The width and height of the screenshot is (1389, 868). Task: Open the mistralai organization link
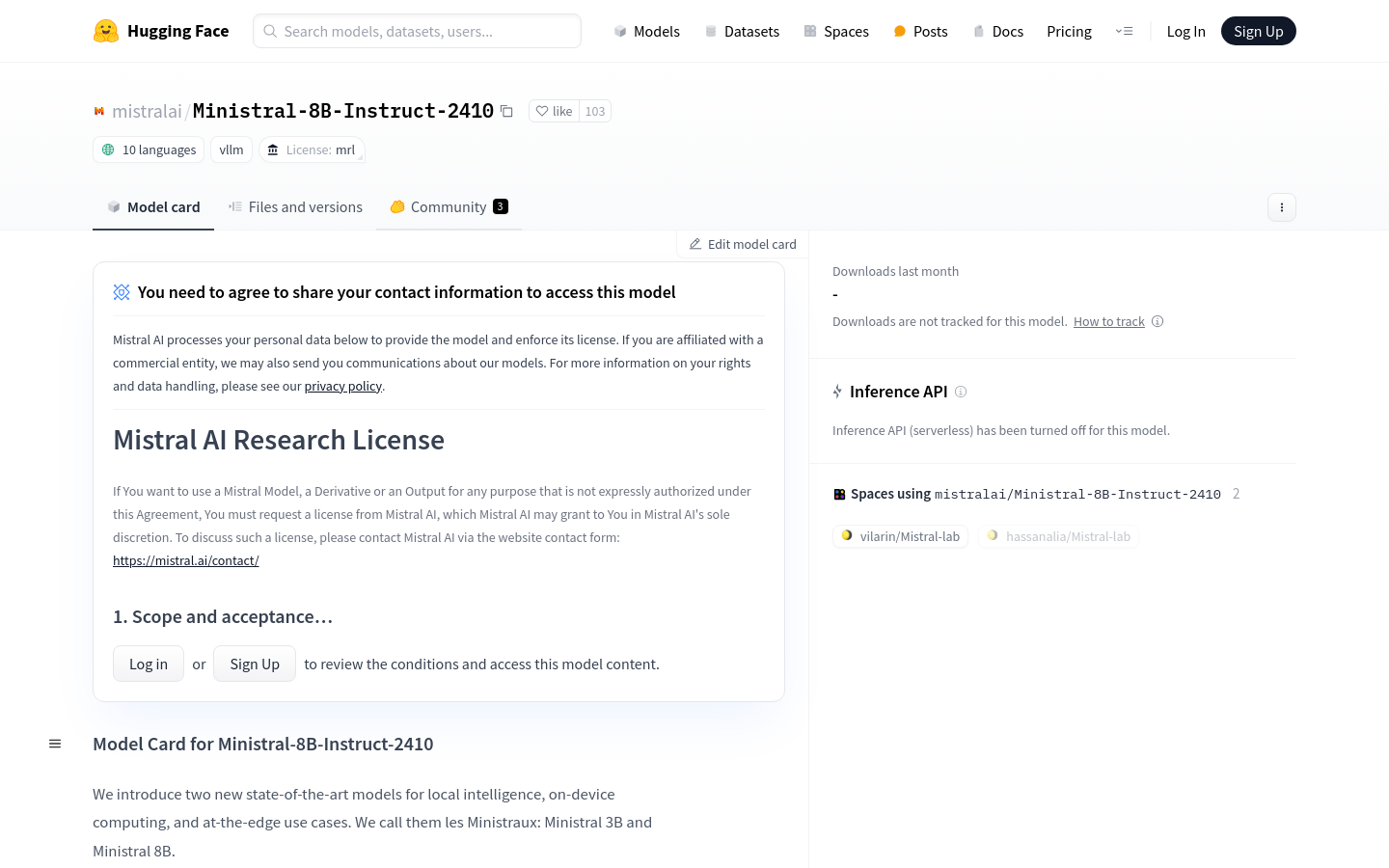[147, 111]
